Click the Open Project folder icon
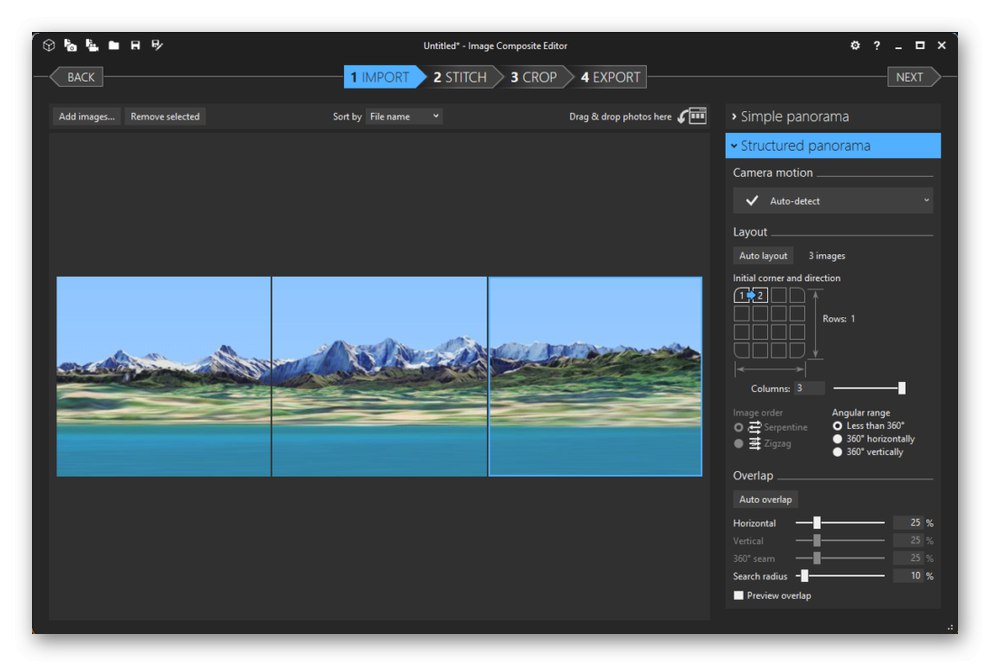This screenshot has height=666, width=990. pos(114,45)
